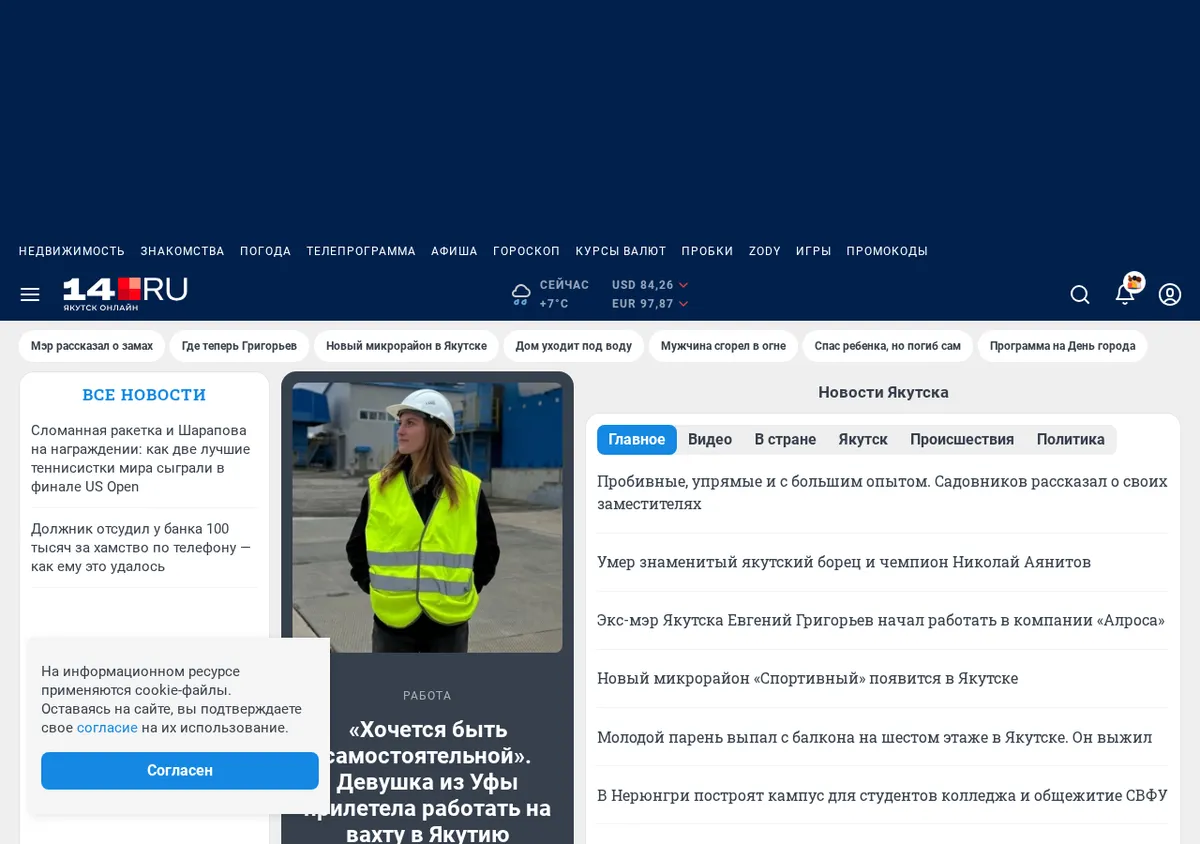Viewport: 1200px width, 844px height.
Task: Click the weather cloud icon
Action: [521, 294]
